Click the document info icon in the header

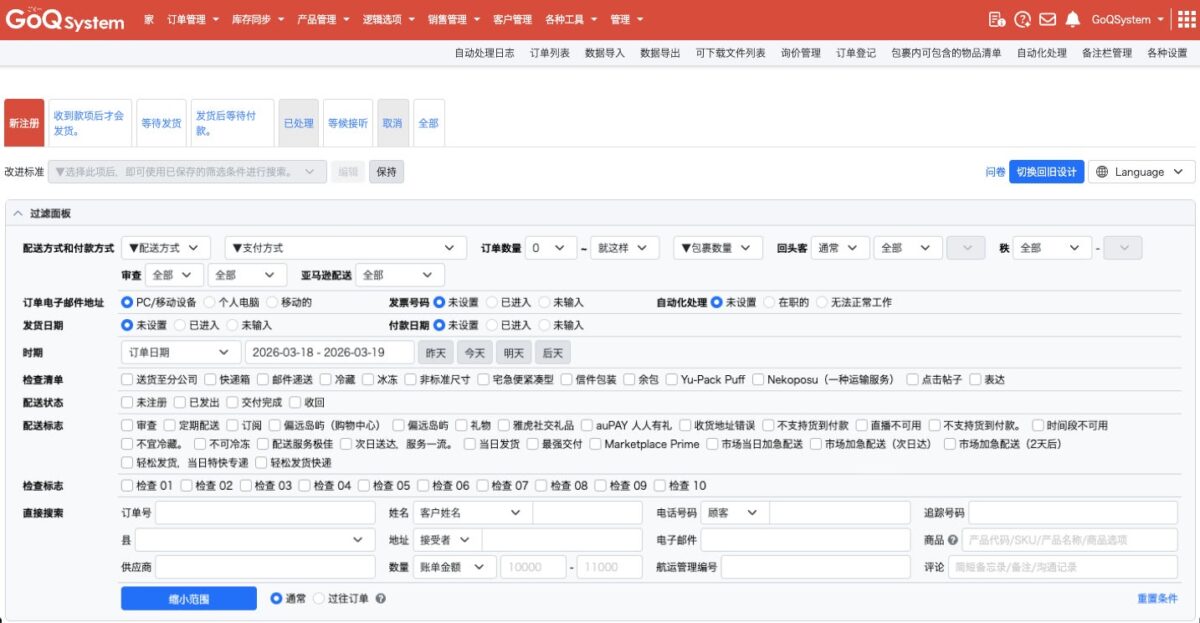(x=997, y=19)
